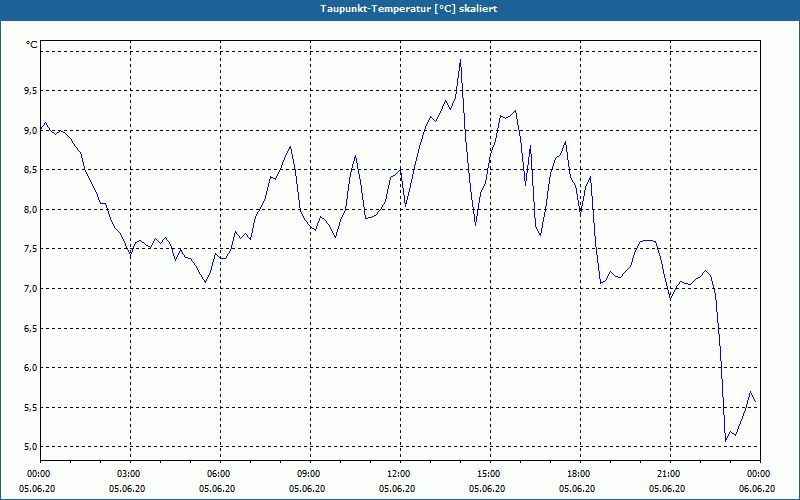The height and width of the screenshot is (500, 800).
Task: Click the curve's lowest point after 21:00
Action: [x=726, y=441]
